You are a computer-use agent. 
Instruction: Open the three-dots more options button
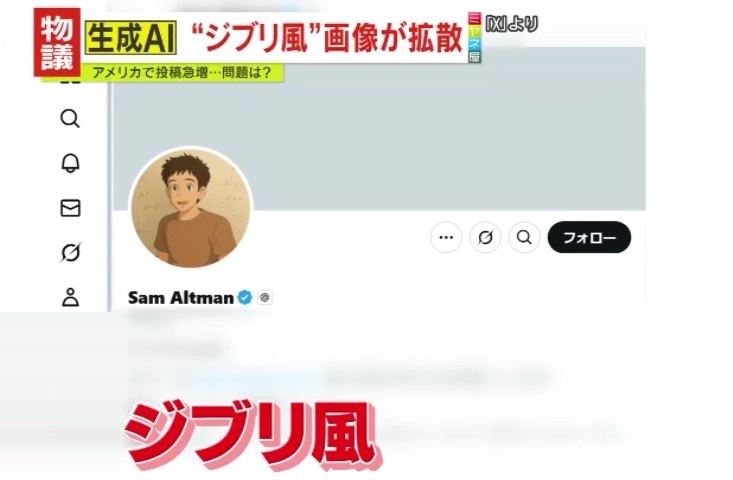click(x=446, y=237)
